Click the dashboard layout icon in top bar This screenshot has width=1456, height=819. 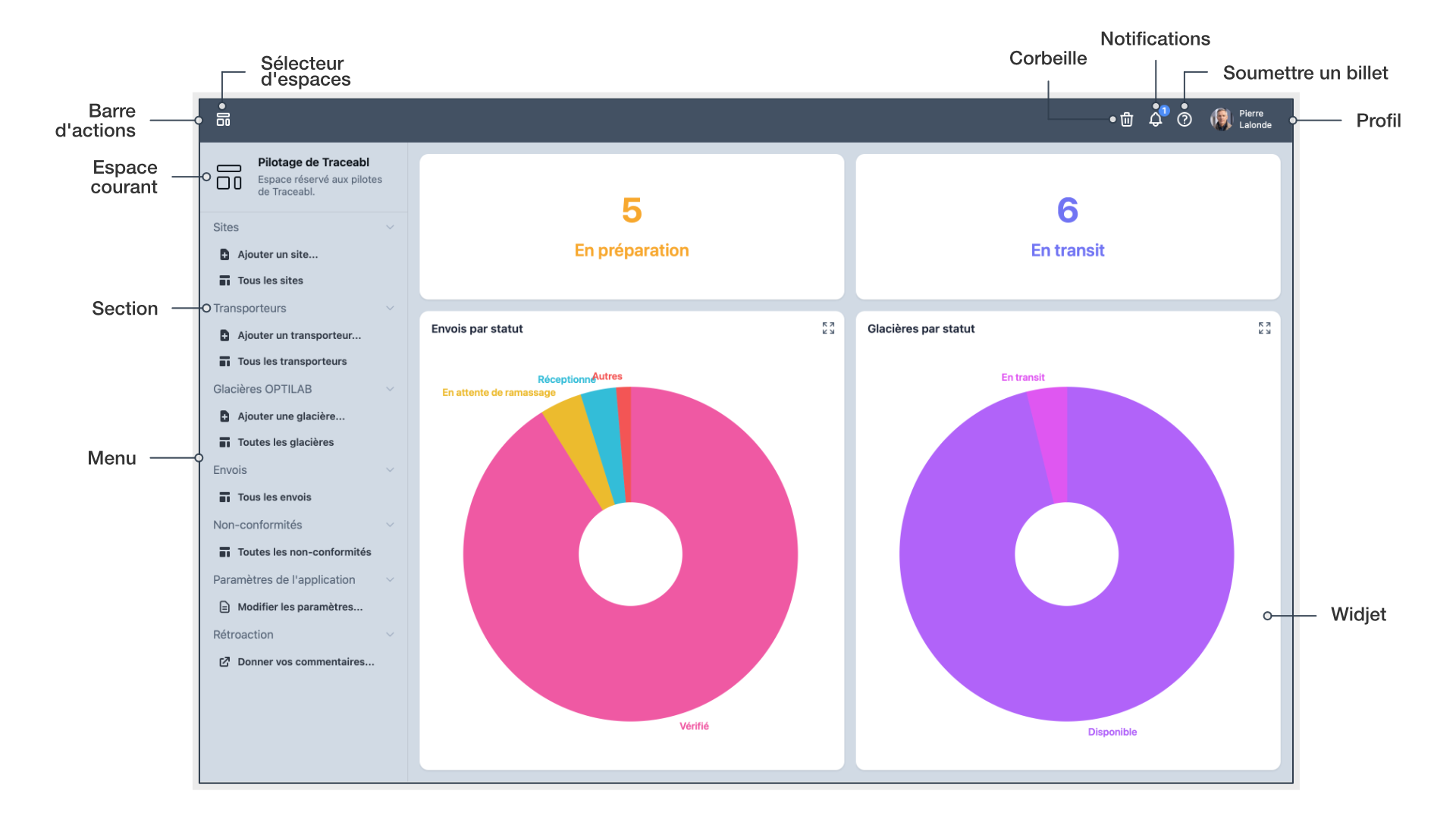223,120
